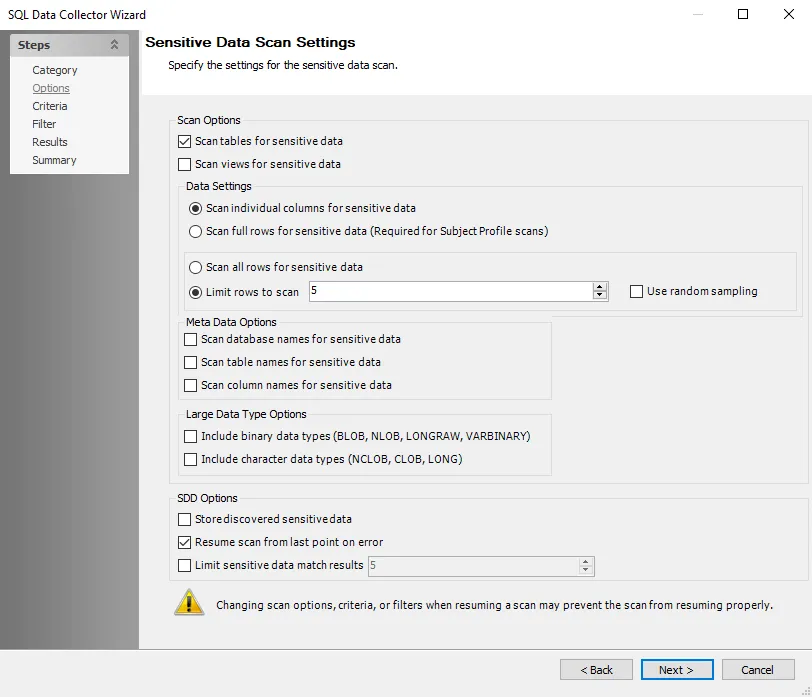812x697 pixels.
Task: Minimize the wizard window
Action: click(x=698, y=14)
